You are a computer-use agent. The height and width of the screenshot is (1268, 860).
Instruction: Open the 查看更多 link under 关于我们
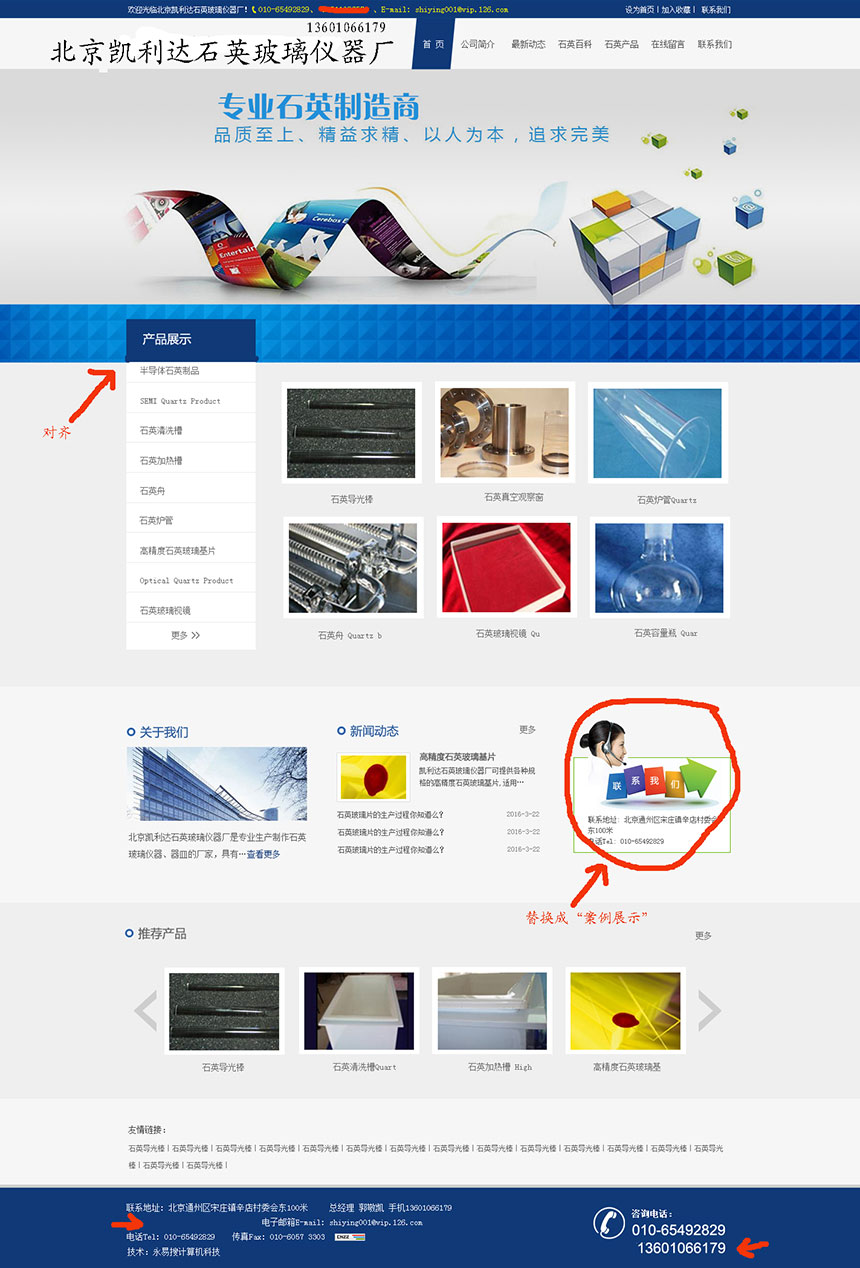click(264, 855)
